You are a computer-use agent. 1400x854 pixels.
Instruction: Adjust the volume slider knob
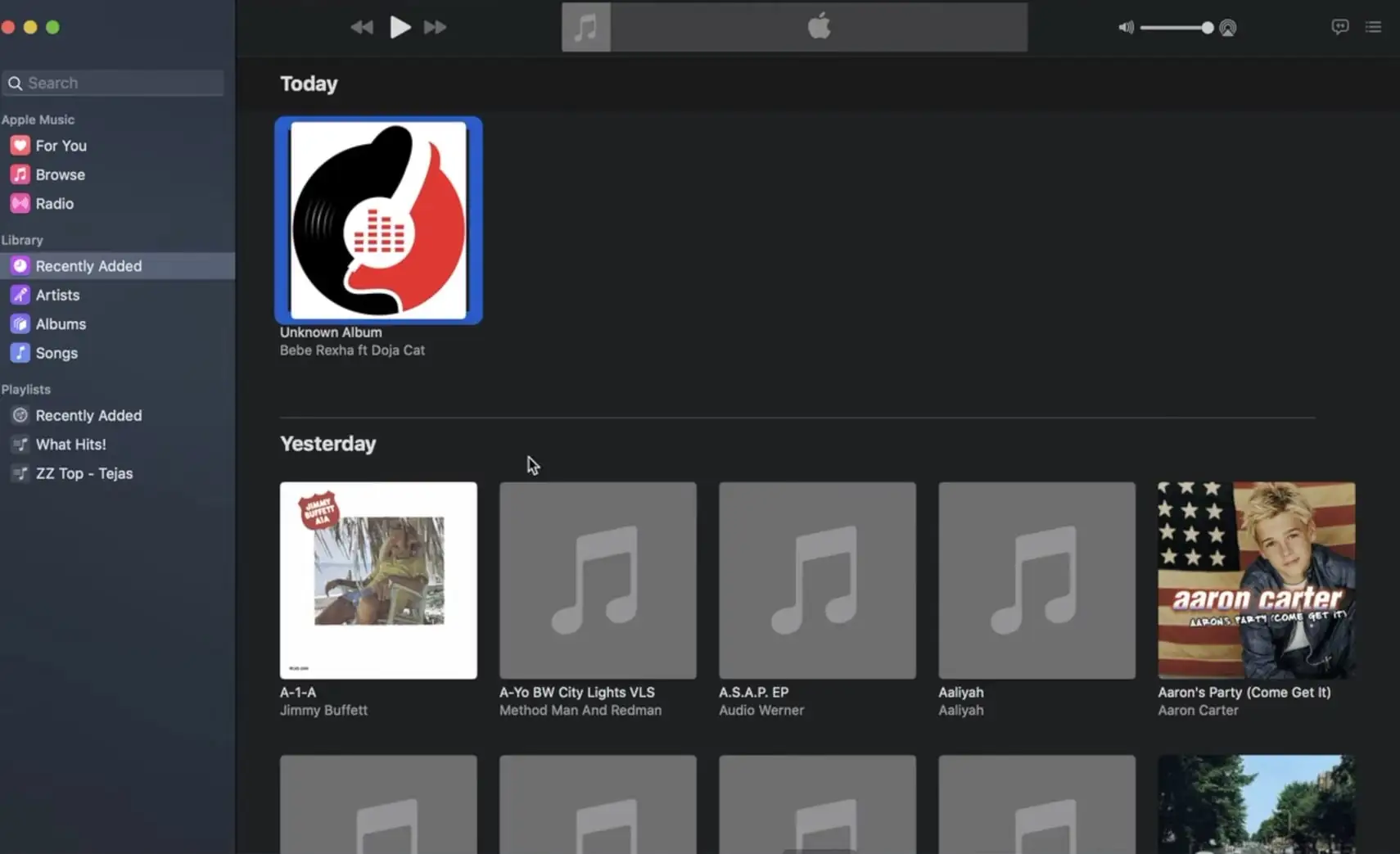pyautogui.click(x=1208, y=28)
